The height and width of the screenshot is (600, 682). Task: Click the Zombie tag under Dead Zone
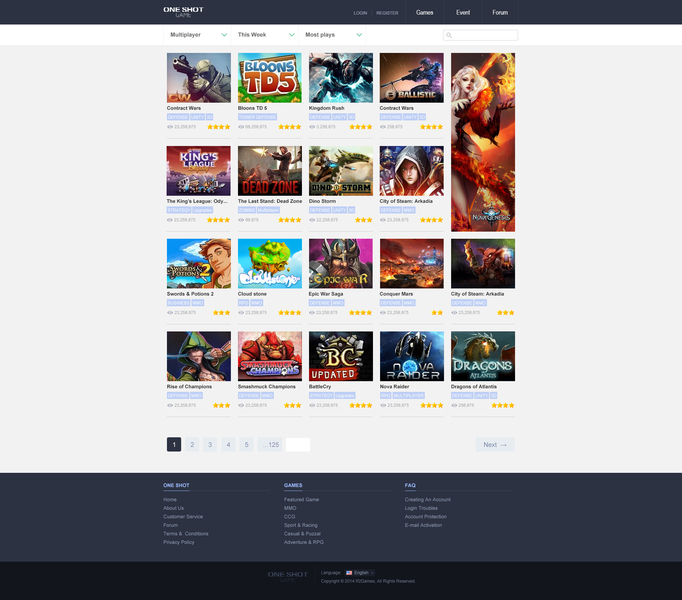click(x=247, y=210)
